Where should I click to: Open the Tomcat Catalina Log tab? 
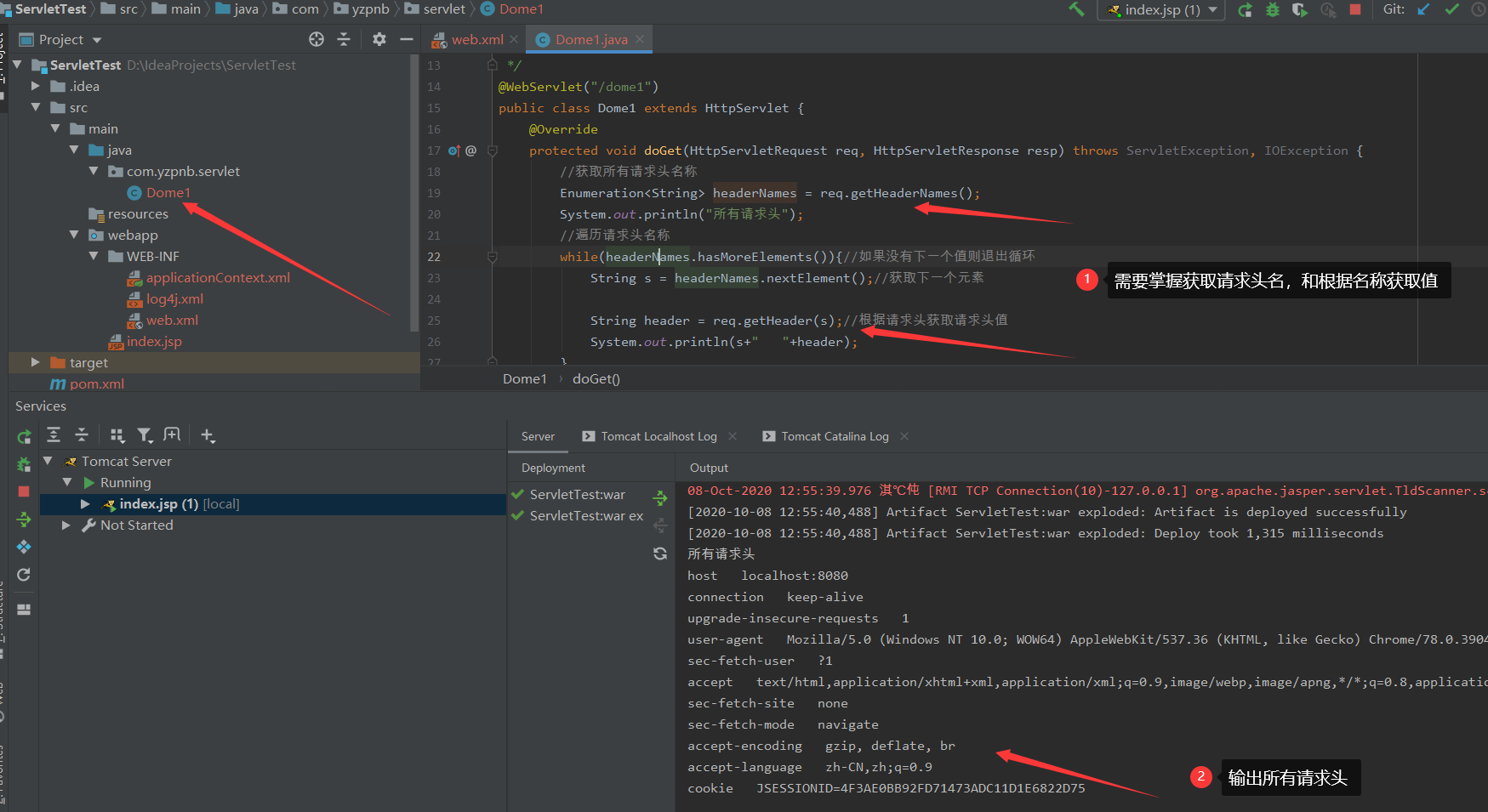(826, 436)
